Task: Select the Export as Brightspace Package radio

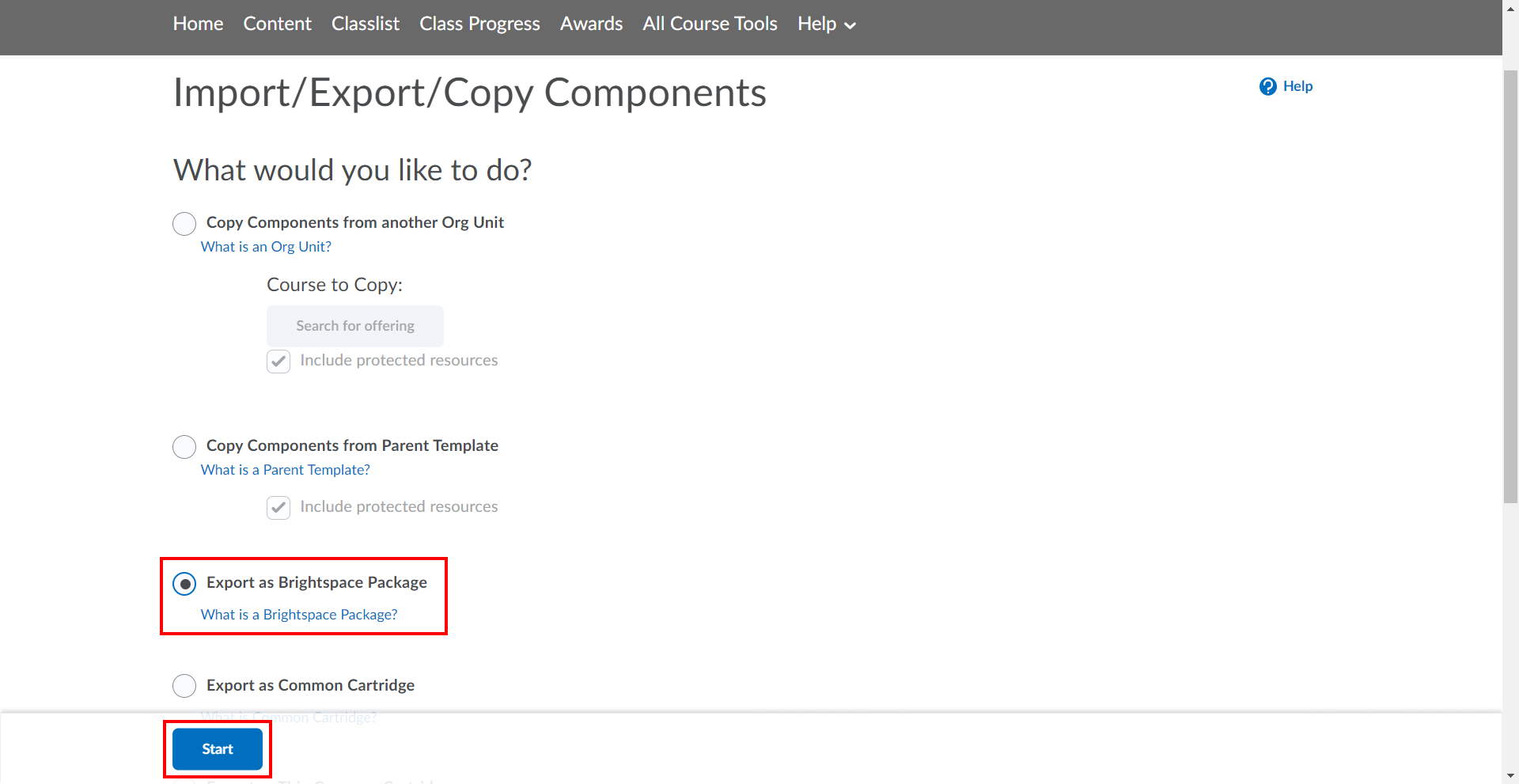Action: 184,584
